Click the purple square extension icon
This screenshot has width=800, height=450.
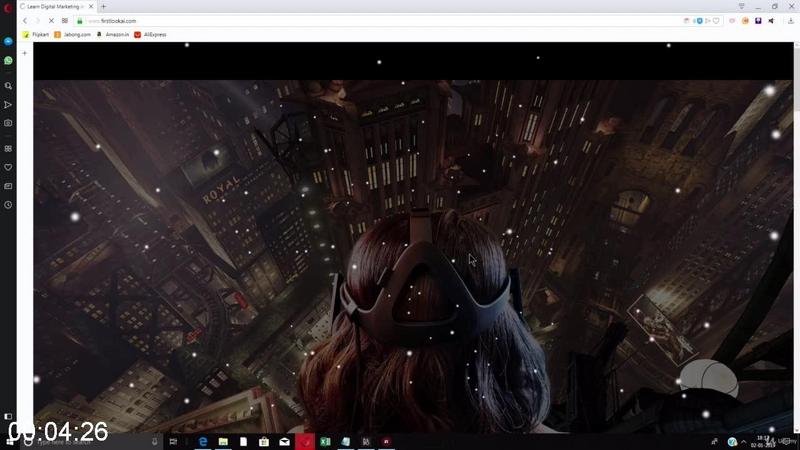coord(758,21)
